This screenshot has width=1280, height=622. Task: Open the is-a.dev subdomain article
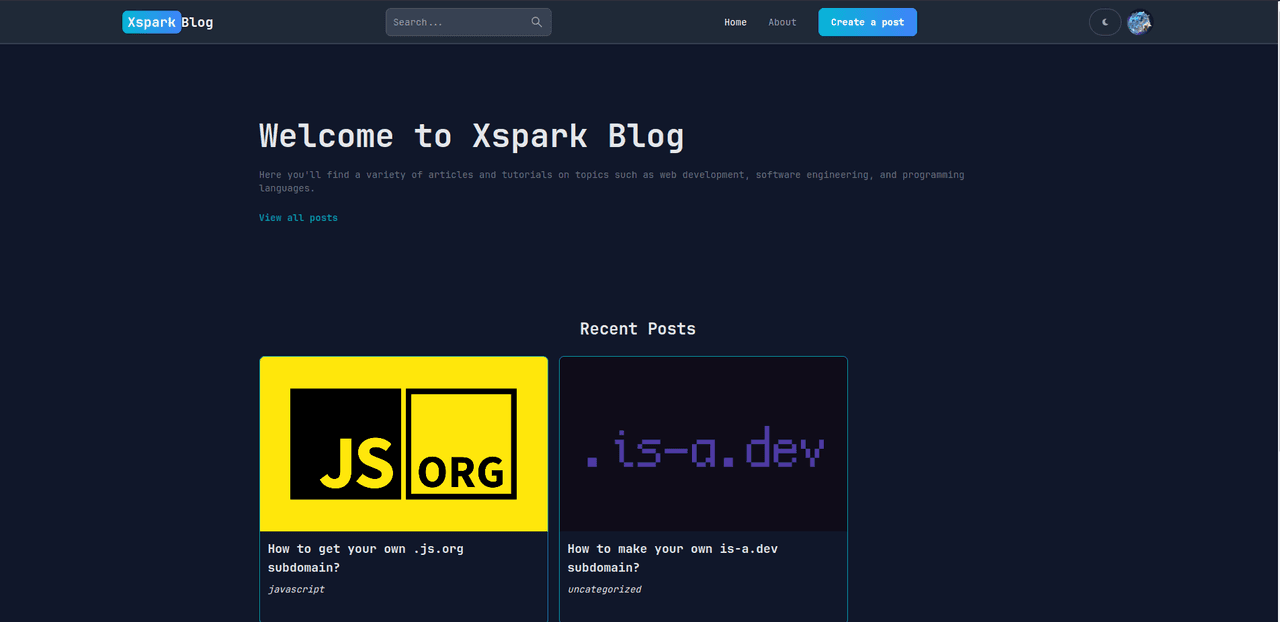(672, 558)
